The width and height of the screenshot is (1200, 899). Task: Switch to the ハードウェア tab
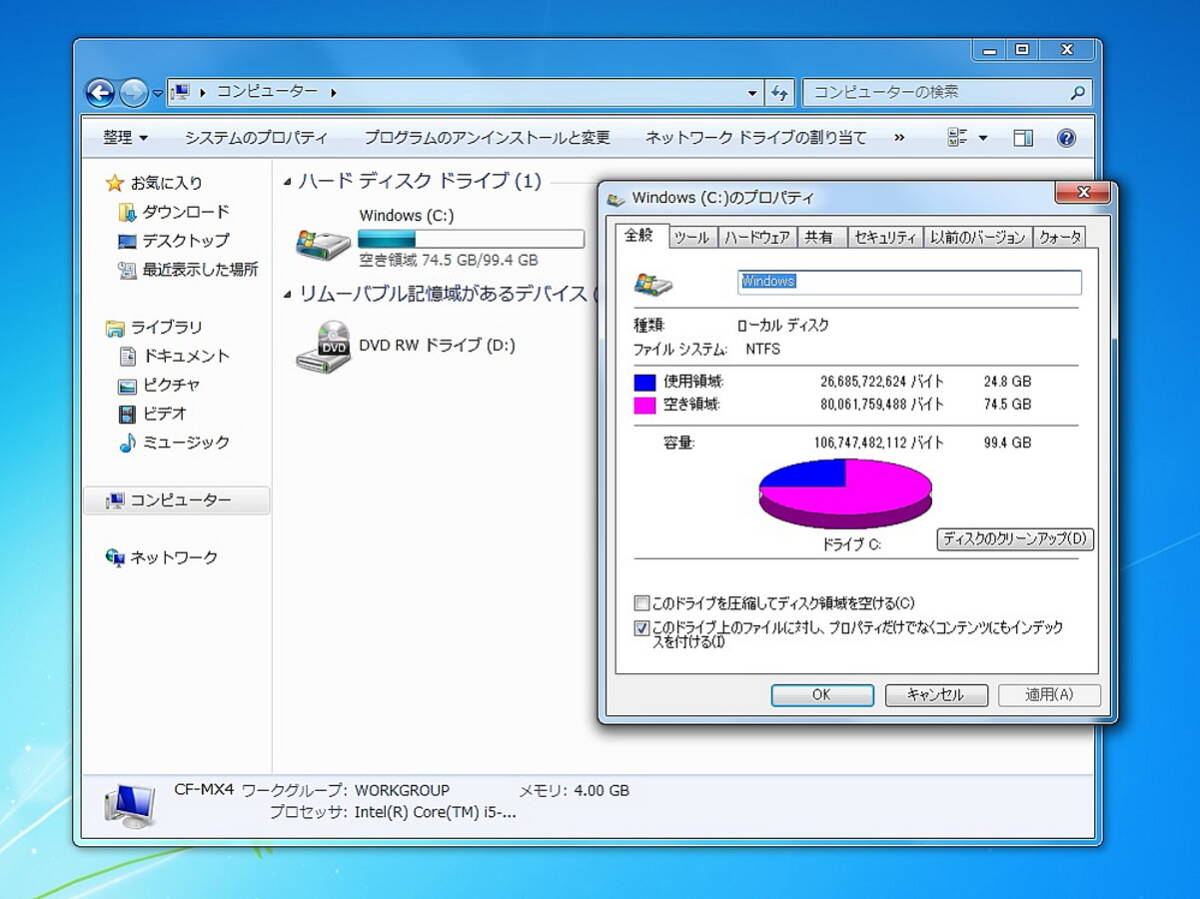[x=757, y=237]
